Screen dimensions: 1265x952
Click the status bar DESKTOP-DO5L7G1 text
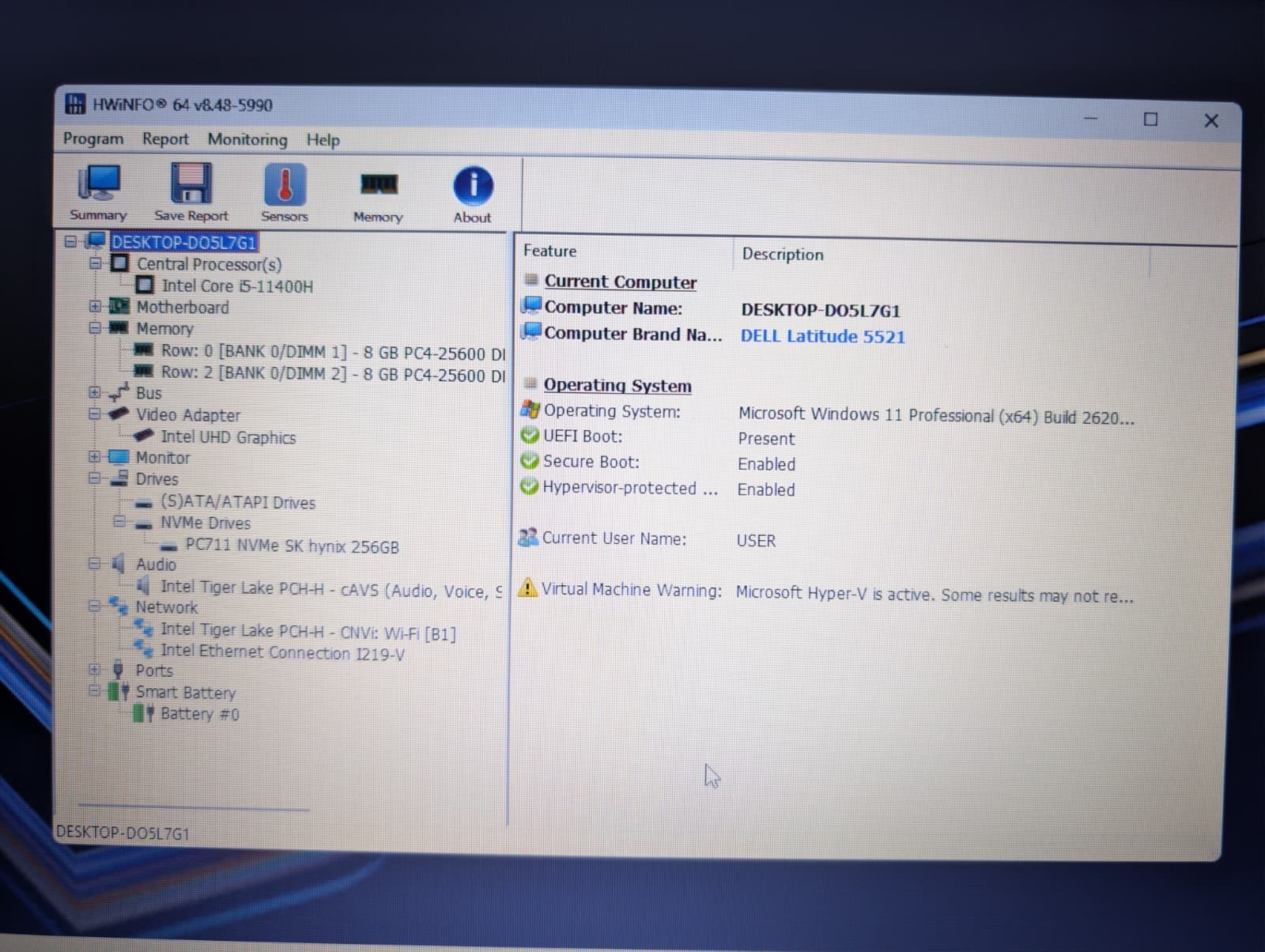point(123,832)
